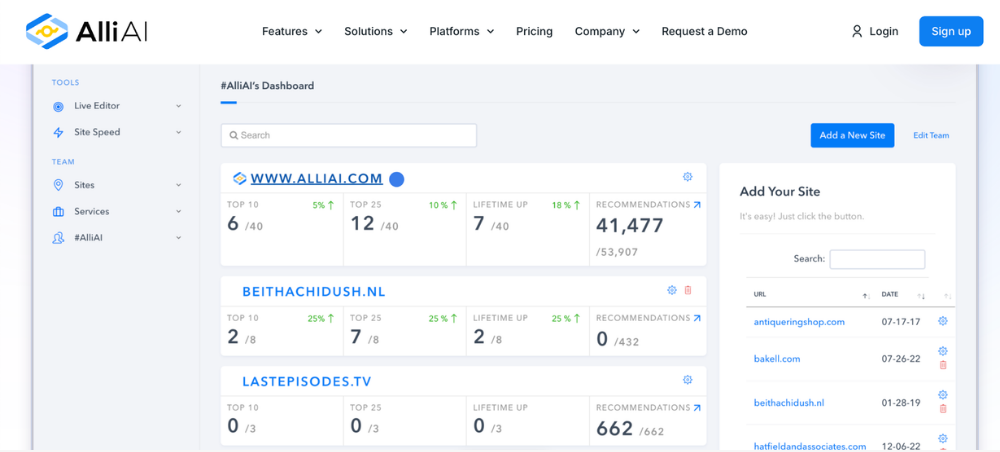Delete beithachidush.nl card with red trash icon

(688, 290)
